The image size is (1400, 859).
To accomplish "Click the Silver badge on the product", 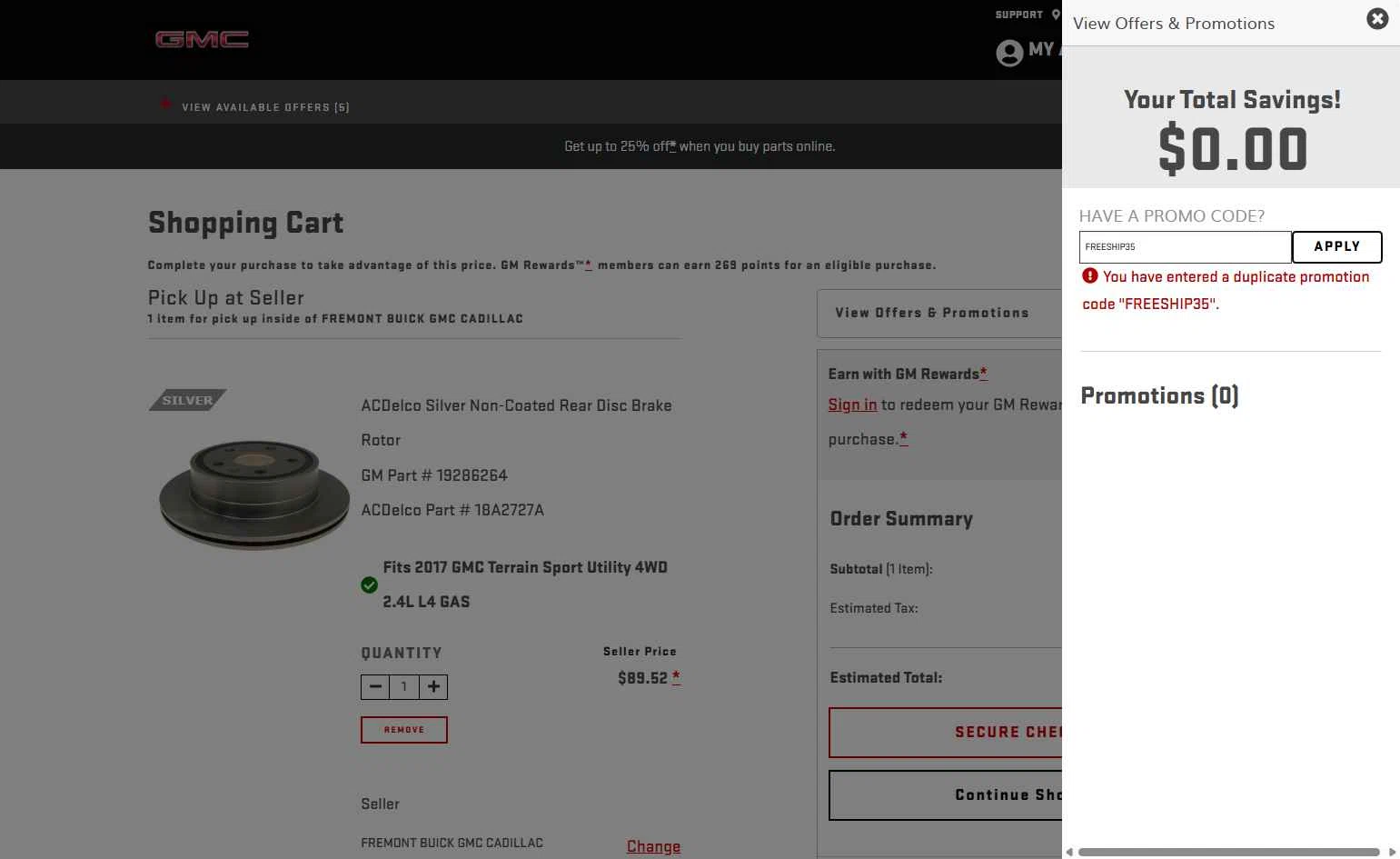I will 188,400.
